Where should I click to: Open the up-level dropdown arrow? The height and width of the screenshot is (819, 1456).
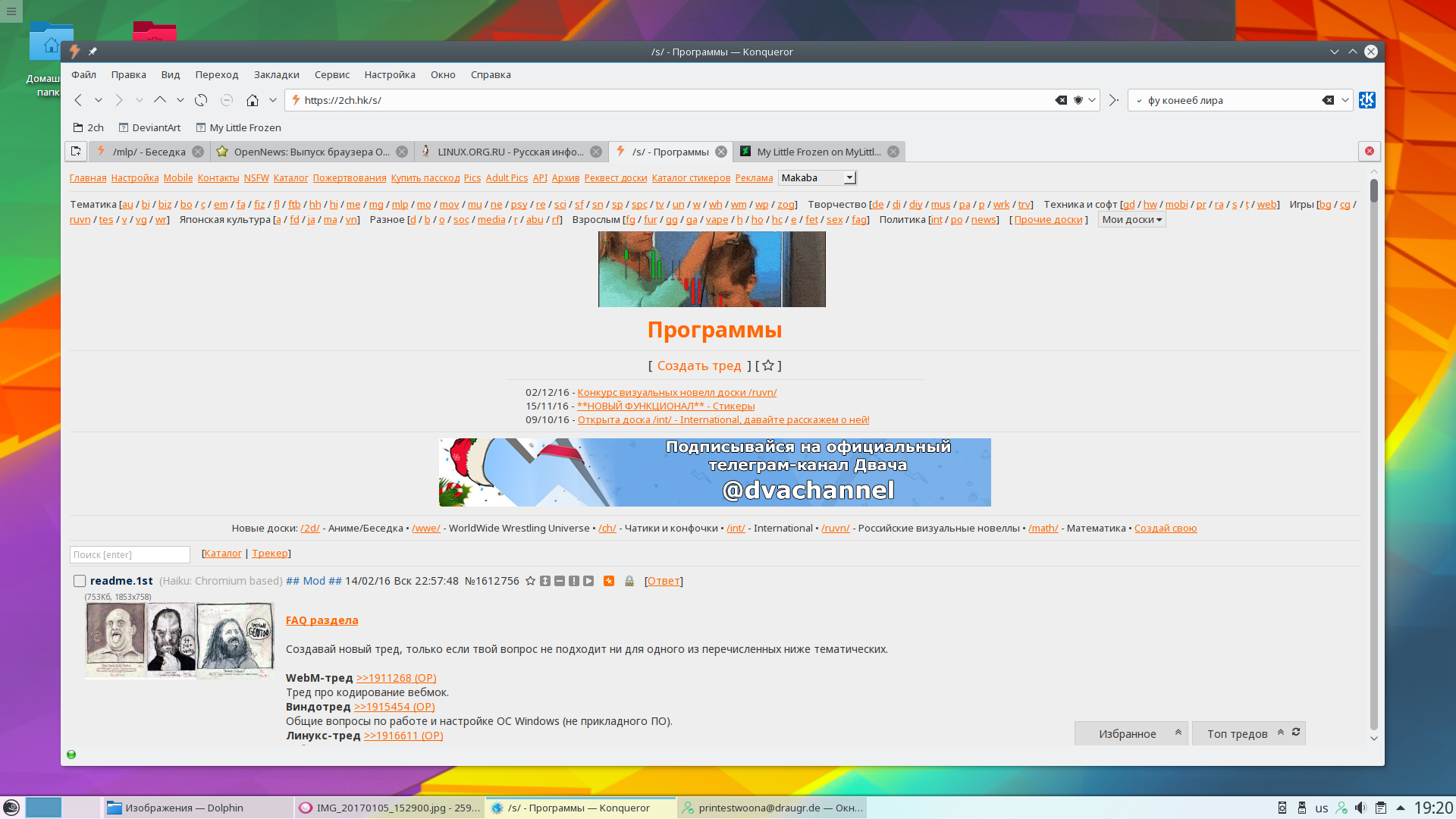click(x=180, y=100)
